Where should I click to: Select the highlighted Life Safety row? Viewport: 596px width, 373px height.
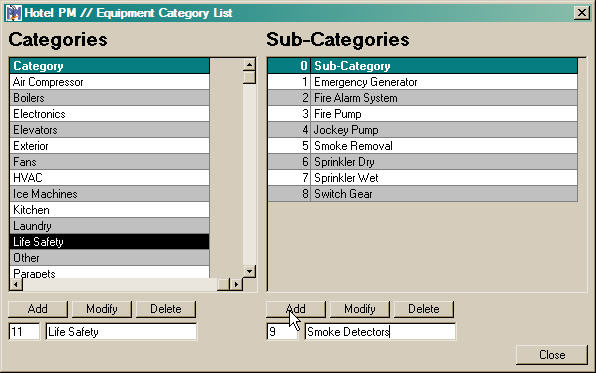[109, 241]
